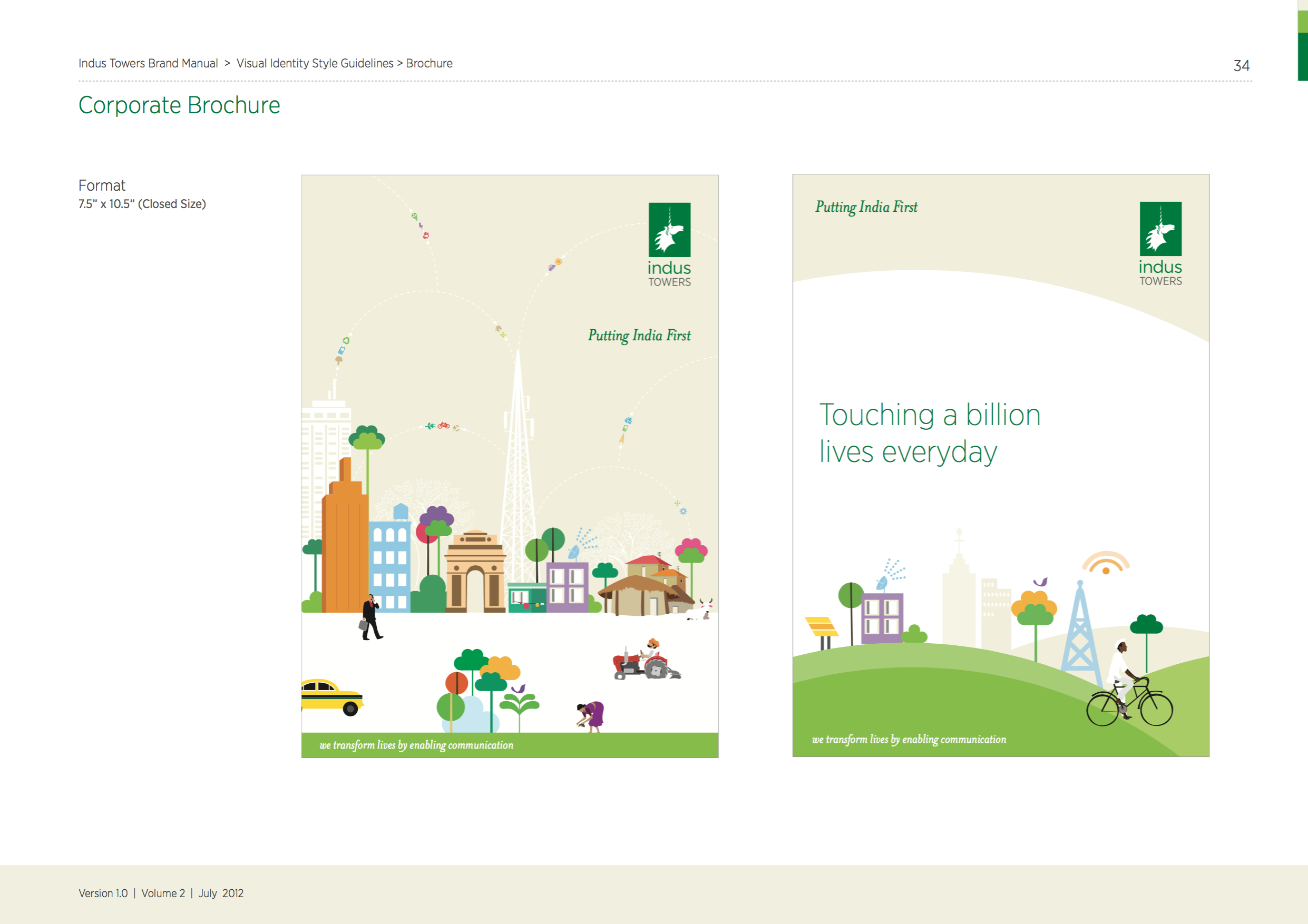Click the "Indus Towers Brand Manual" breadcrumb
Image resolution: width=1308 pixels, height=924 pixels.
[148, 63]
